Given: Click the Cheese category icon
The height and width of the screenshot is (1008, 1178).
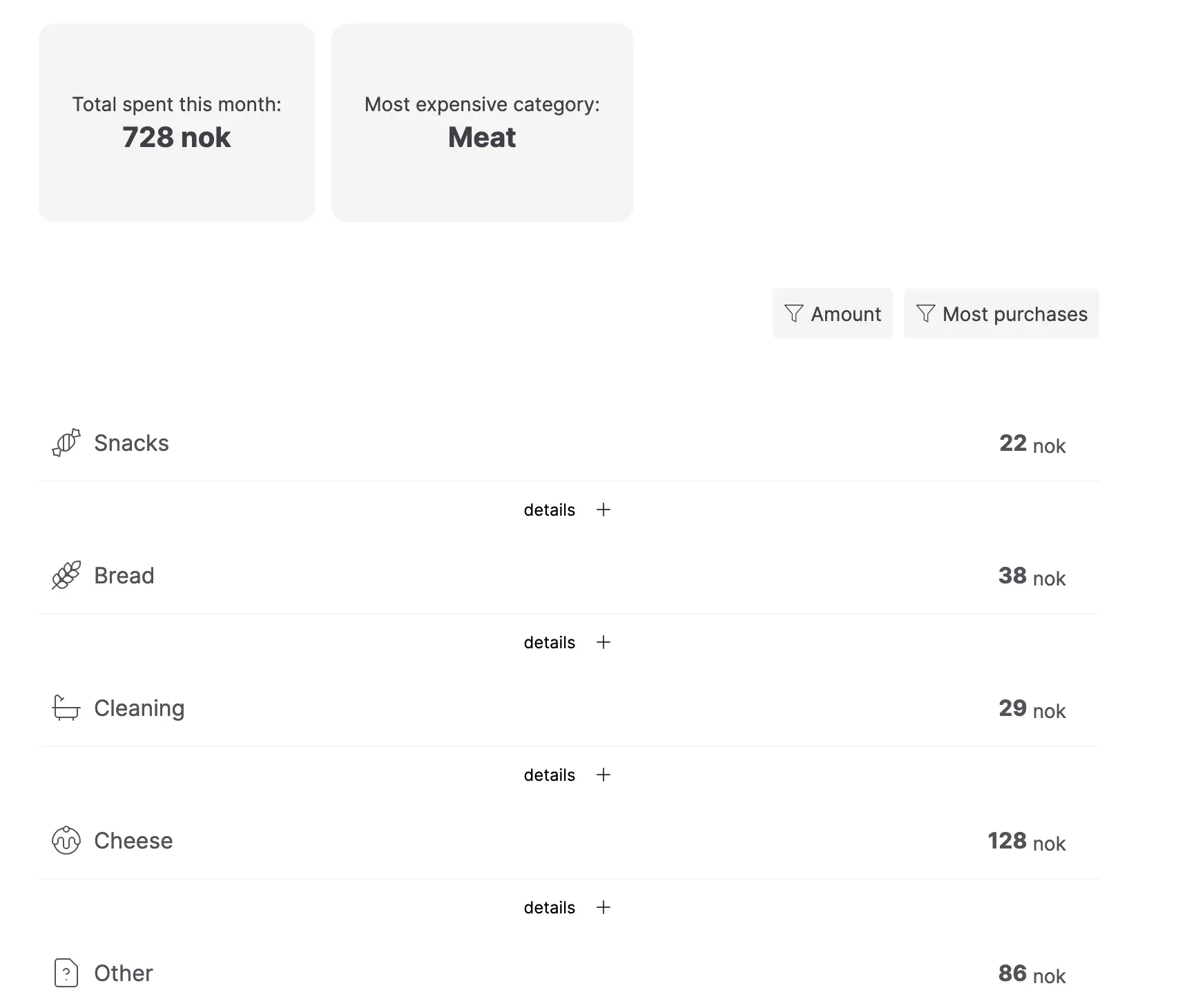Looking at the screenshot, I should click(66, 840).
